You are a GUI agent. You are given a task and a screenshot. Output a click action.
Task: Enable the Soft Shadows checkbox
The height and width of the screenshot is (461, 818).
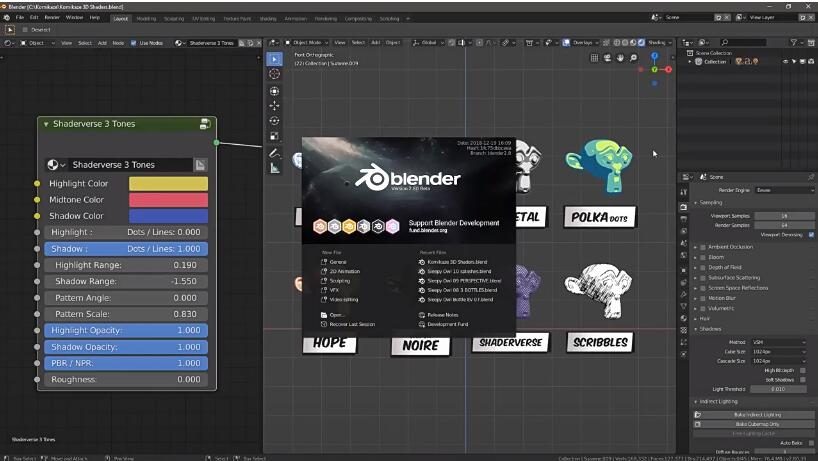802,380
